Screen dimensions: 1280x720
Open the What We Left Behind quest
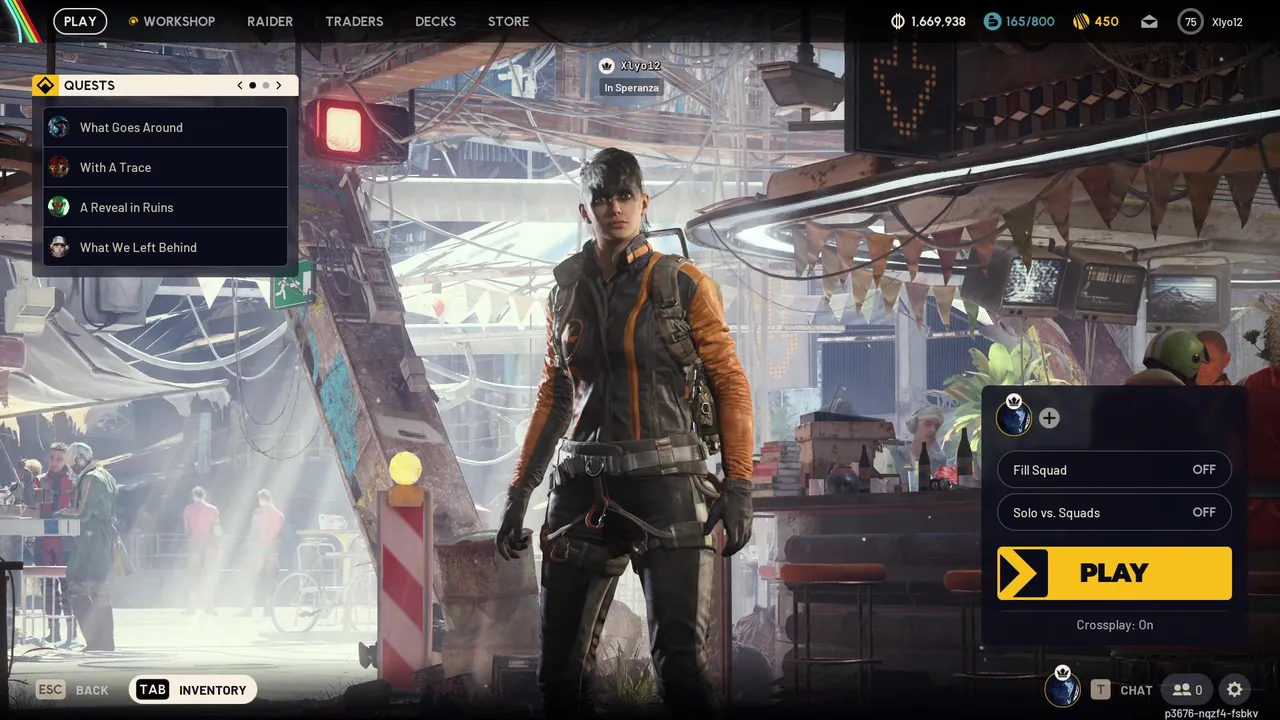(166, 247)
